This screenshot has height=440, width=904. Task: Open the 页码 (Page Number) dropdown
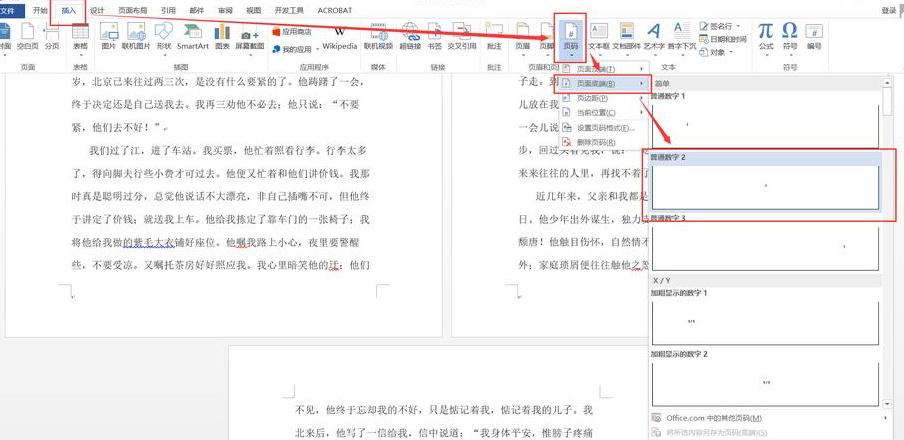click(571, 39)
